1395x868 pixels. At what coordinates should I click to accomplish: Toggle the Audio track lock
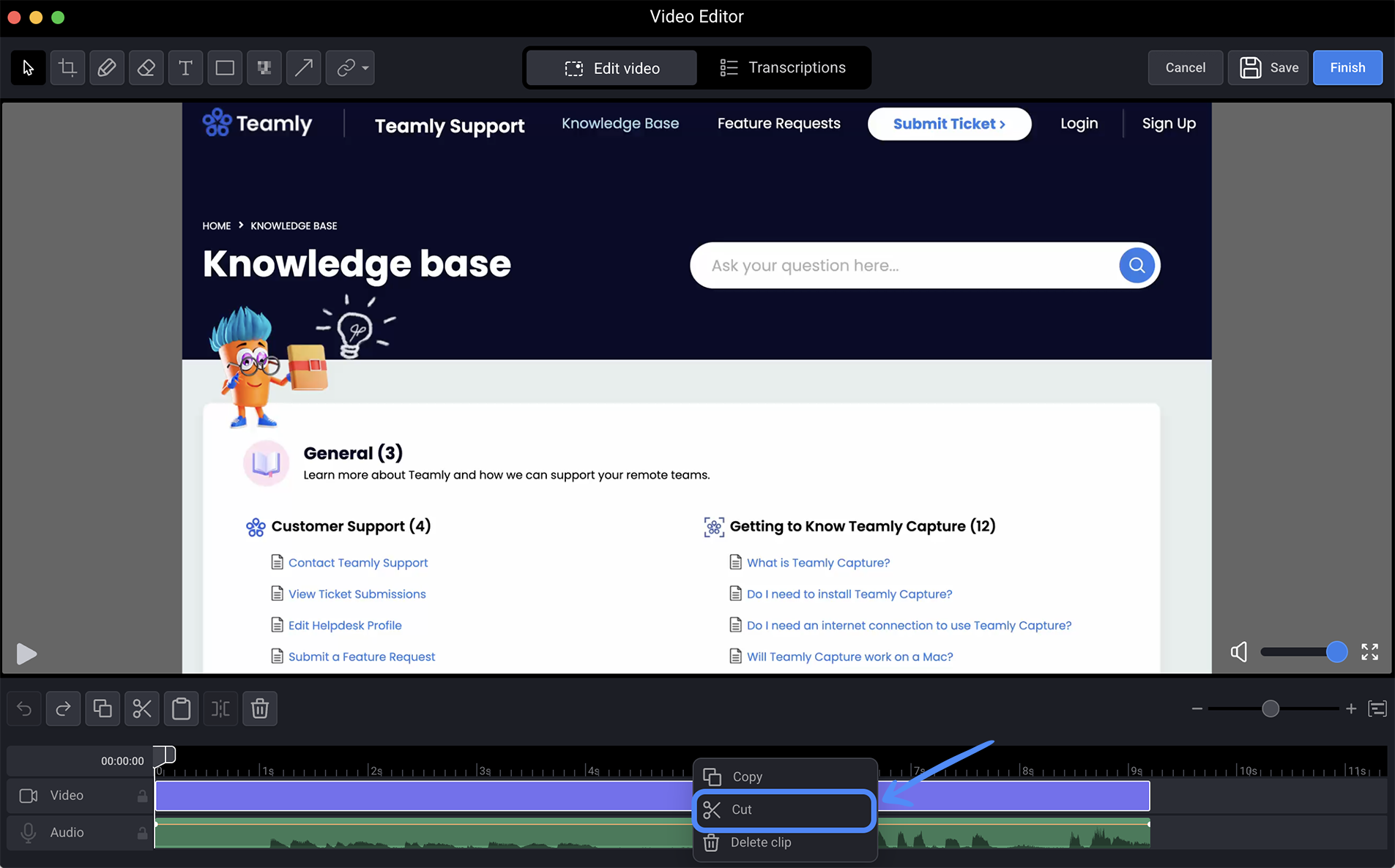142,832
